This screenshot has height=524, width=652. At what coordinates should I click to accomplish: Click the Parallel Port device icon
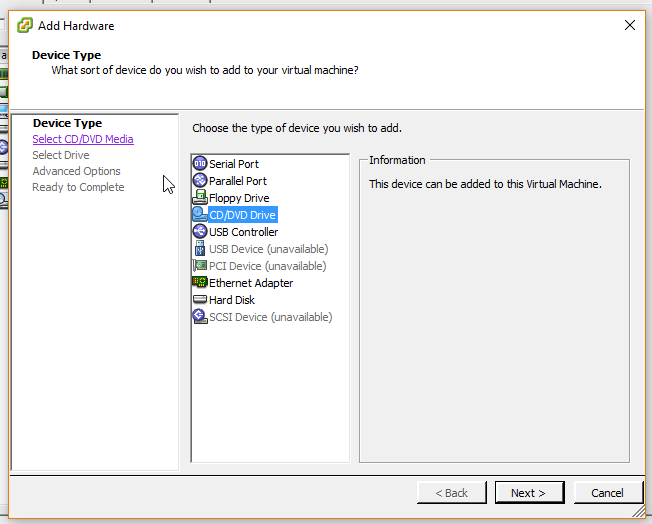click(200, 181)
